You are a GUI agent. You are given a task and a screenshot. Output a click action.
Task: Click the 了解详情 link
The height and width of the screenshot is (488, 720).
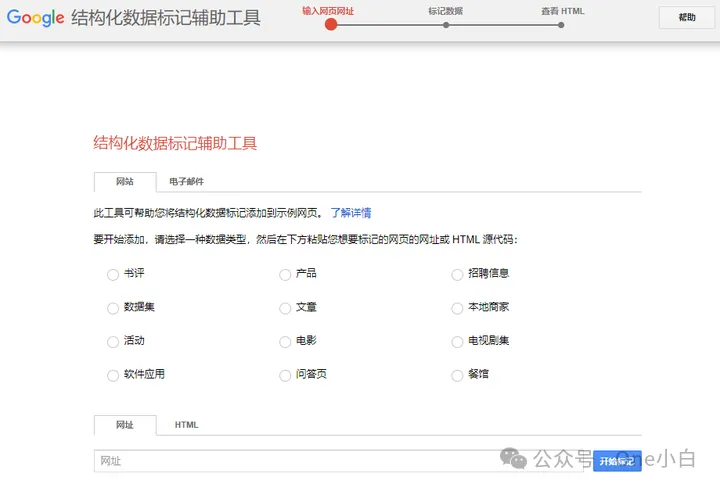coord(351,213)
